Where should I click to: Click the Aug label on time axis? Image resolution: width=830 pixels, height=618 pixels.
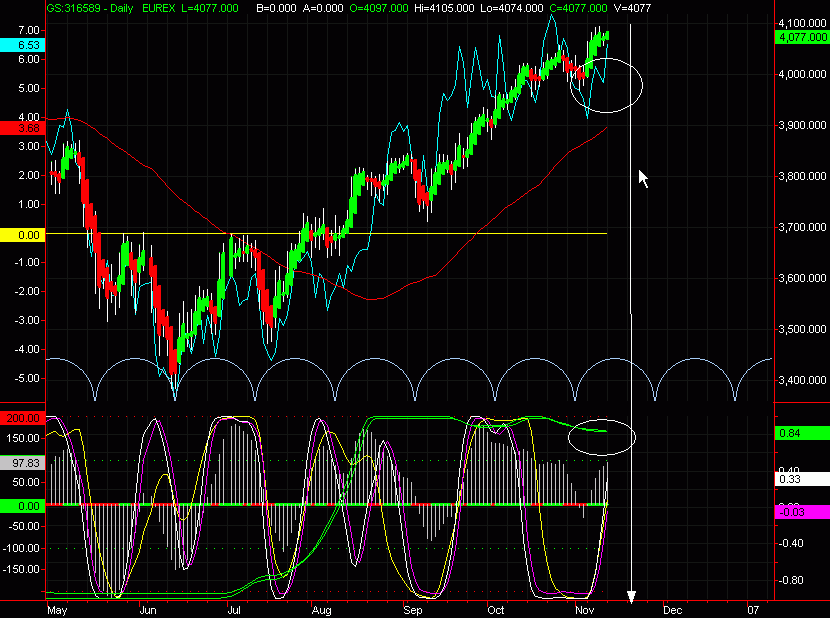(x=321, y=610)
